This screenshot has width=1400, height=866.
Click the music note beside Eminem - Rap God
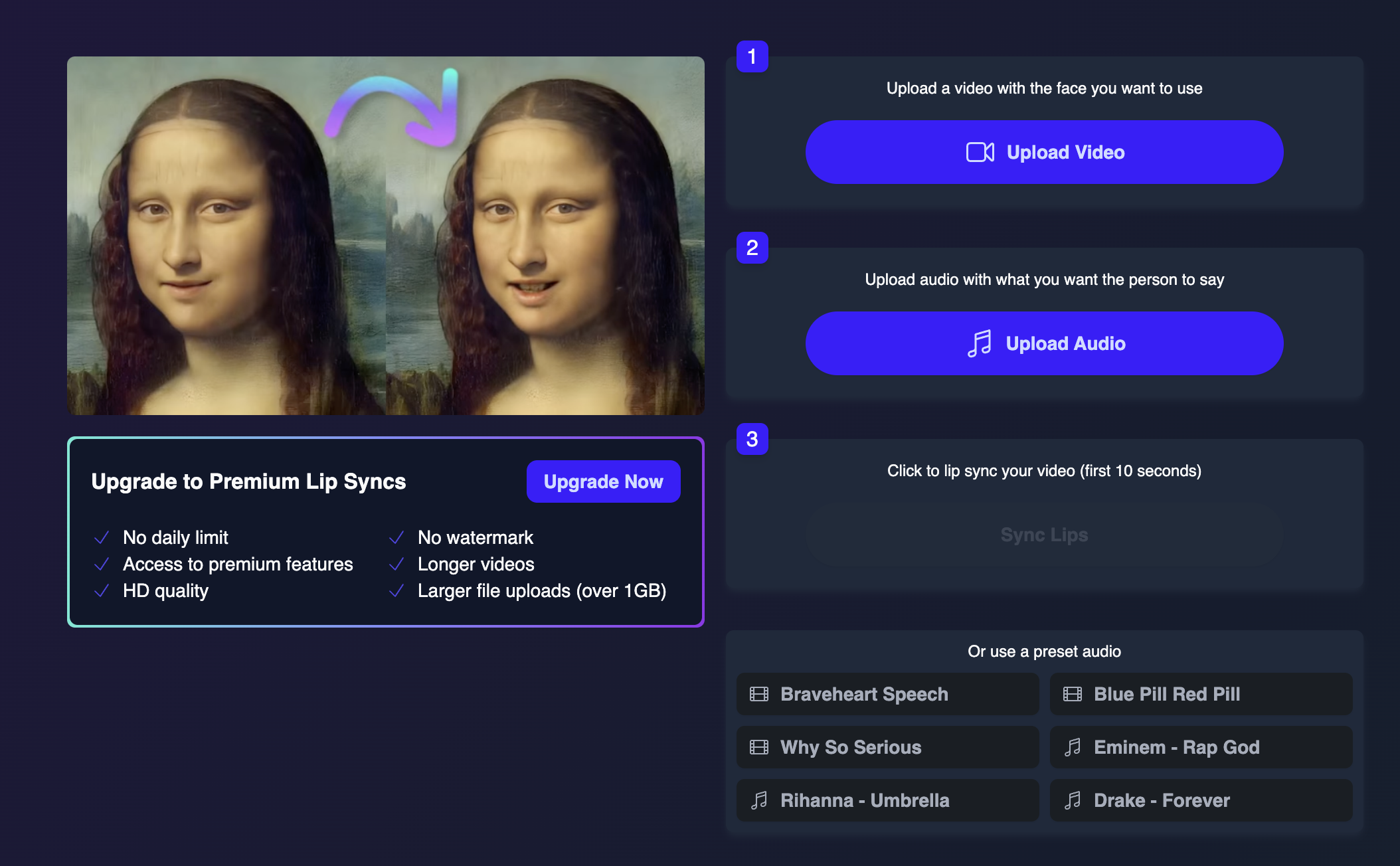click(x=1072, y=747)
